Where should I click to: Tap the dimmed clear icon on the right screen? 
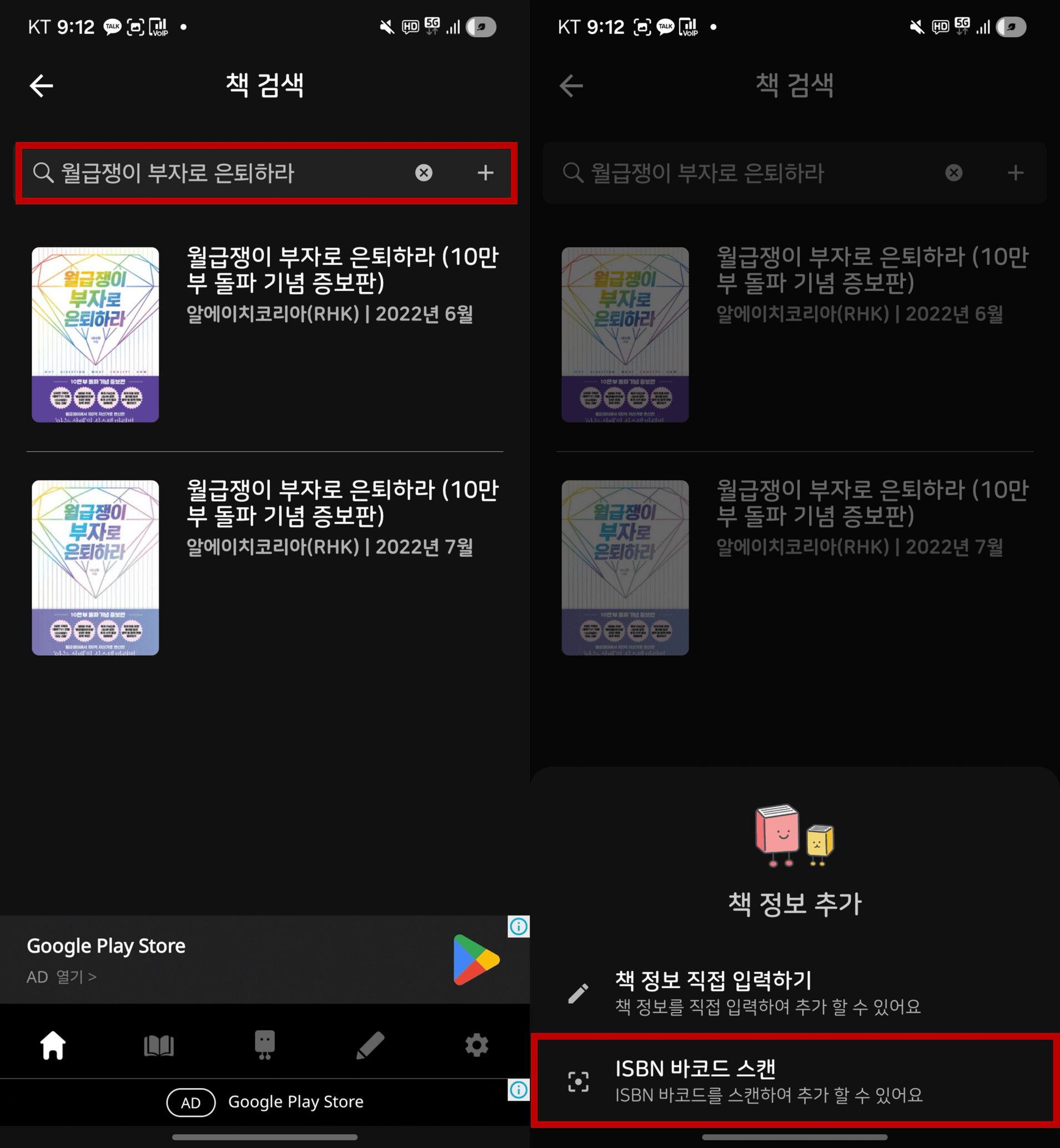pos(954,173)
